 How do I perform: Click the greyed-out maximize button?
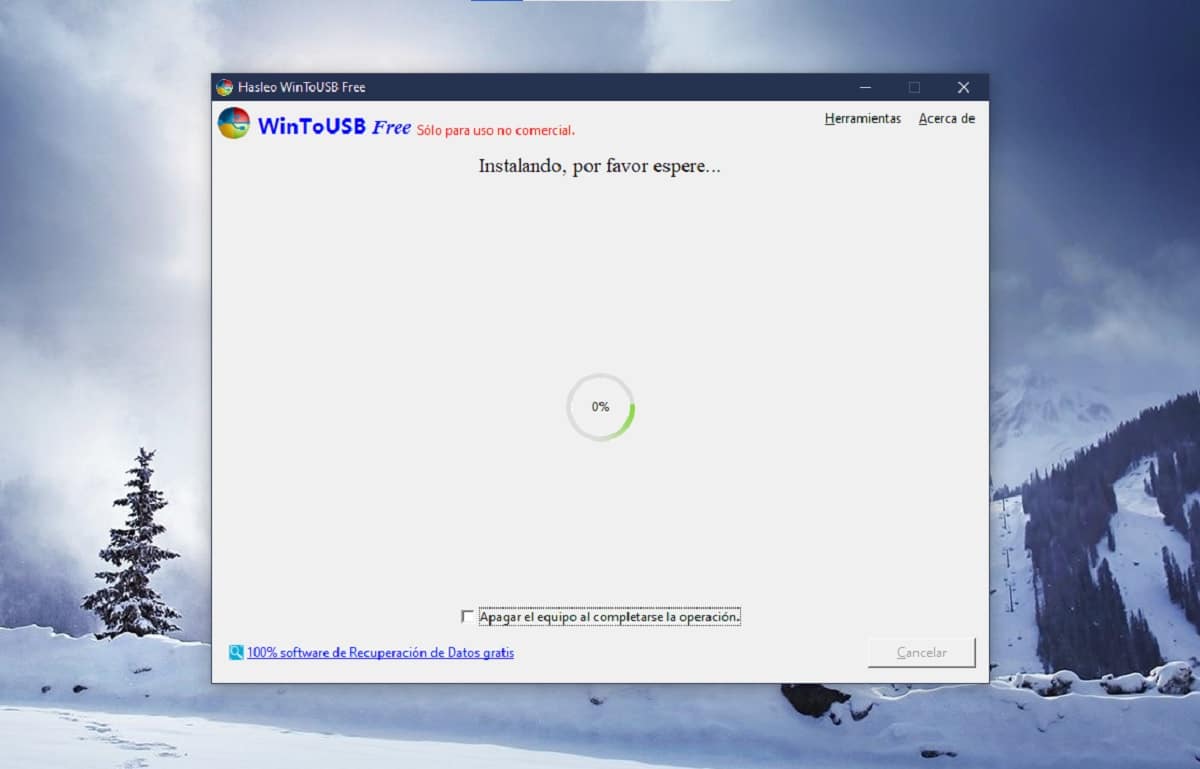914,87
